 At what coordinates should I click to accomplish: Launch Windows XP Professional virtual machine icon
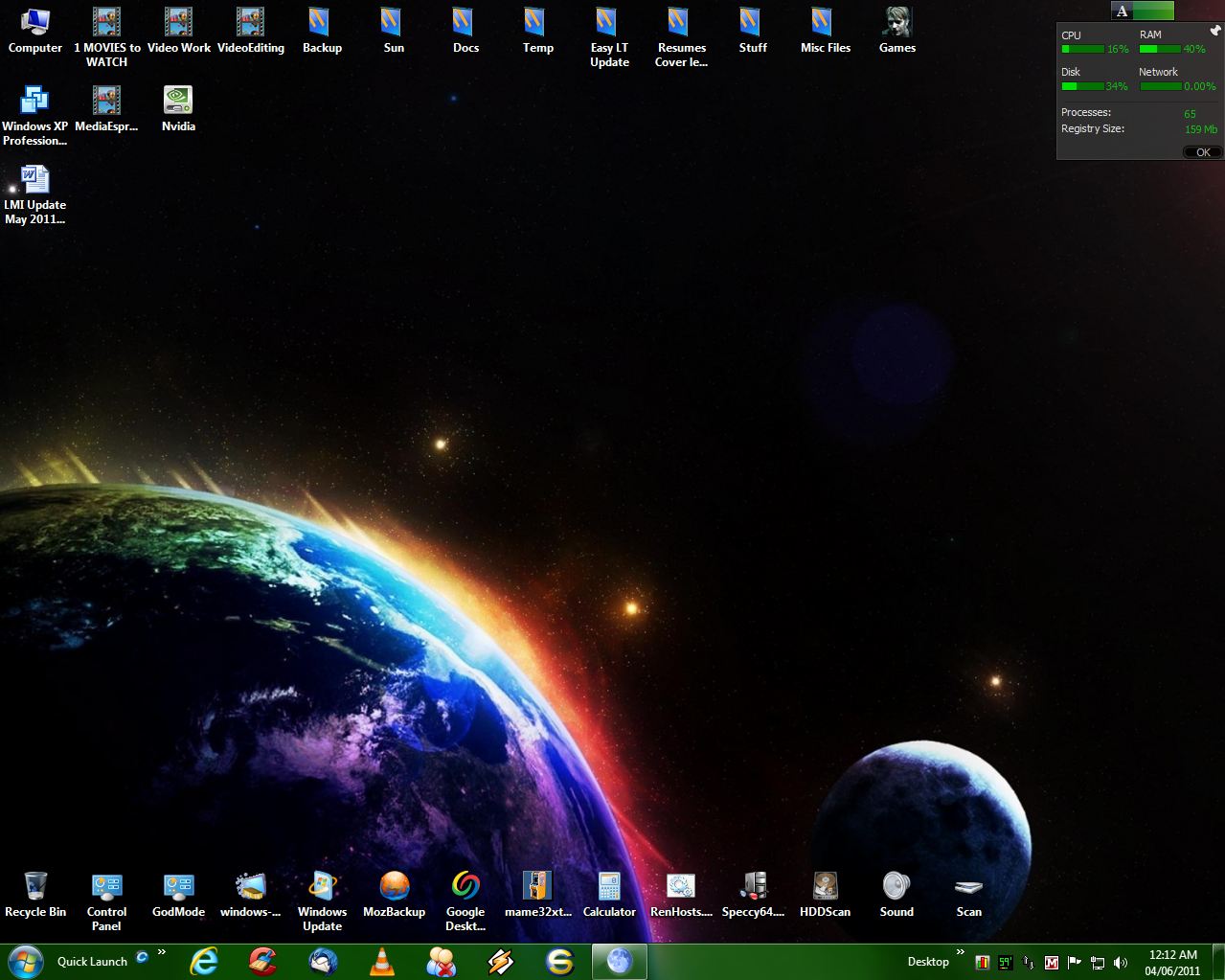(35, 116)
